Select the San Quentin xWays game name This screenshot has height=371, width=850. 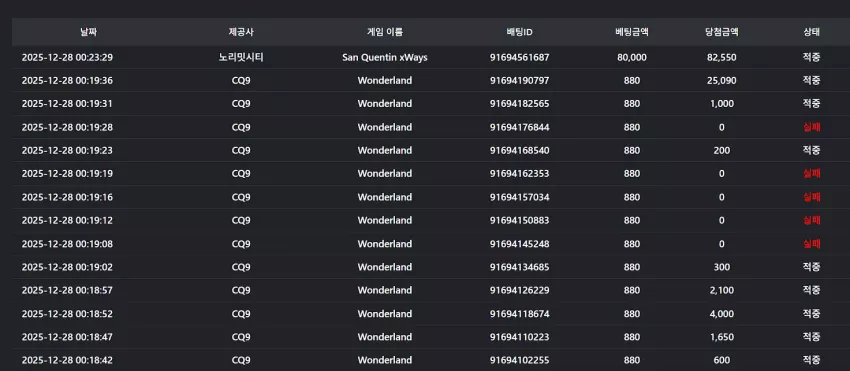[x=385, y=57]
